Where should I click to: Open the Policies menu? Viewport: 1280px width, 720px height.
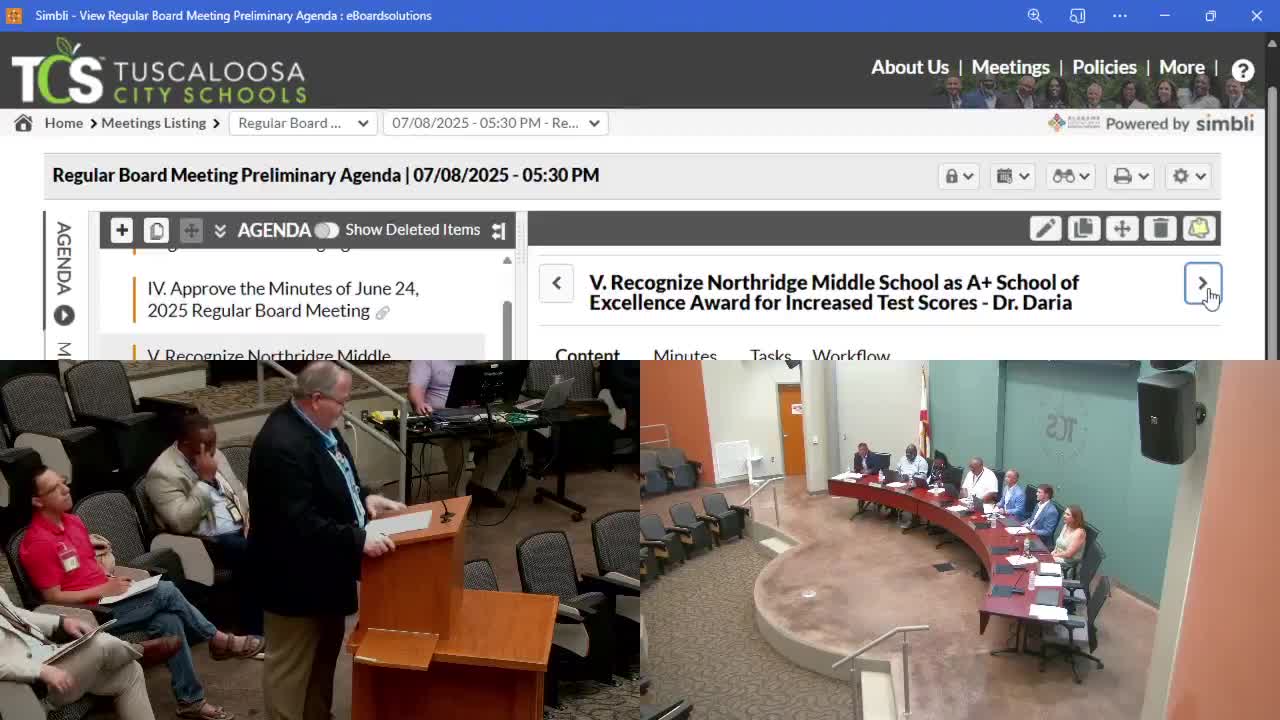tap(1104, 67)
